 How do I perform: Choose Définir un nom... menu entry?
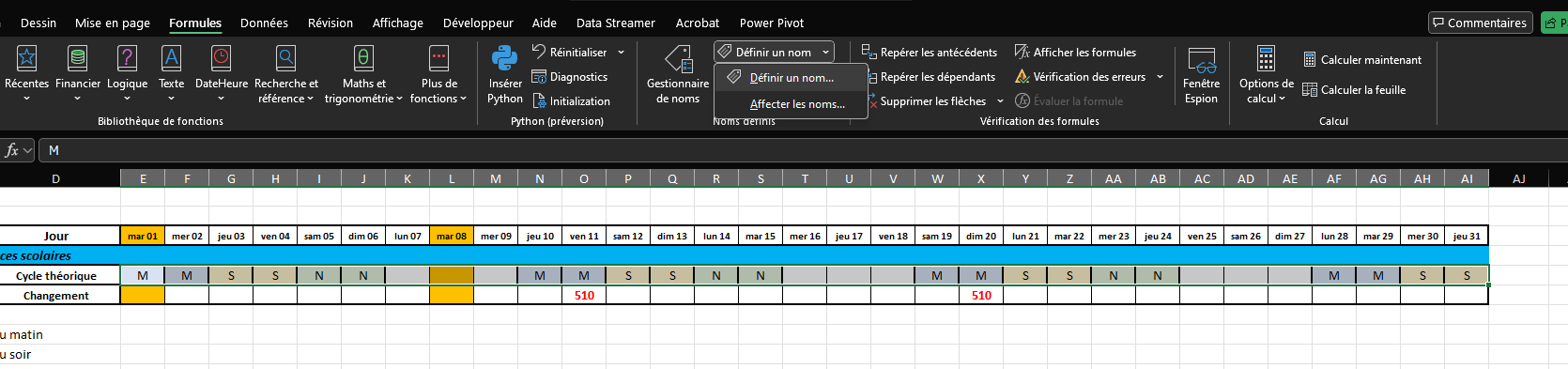[x=791, y=78]
